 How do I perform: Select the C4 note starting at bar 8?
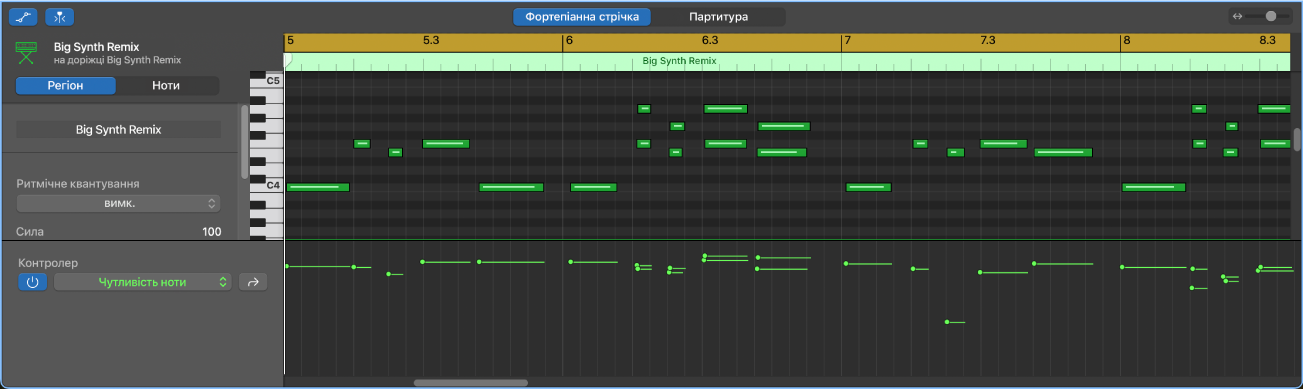click(x=1153, y=187)
